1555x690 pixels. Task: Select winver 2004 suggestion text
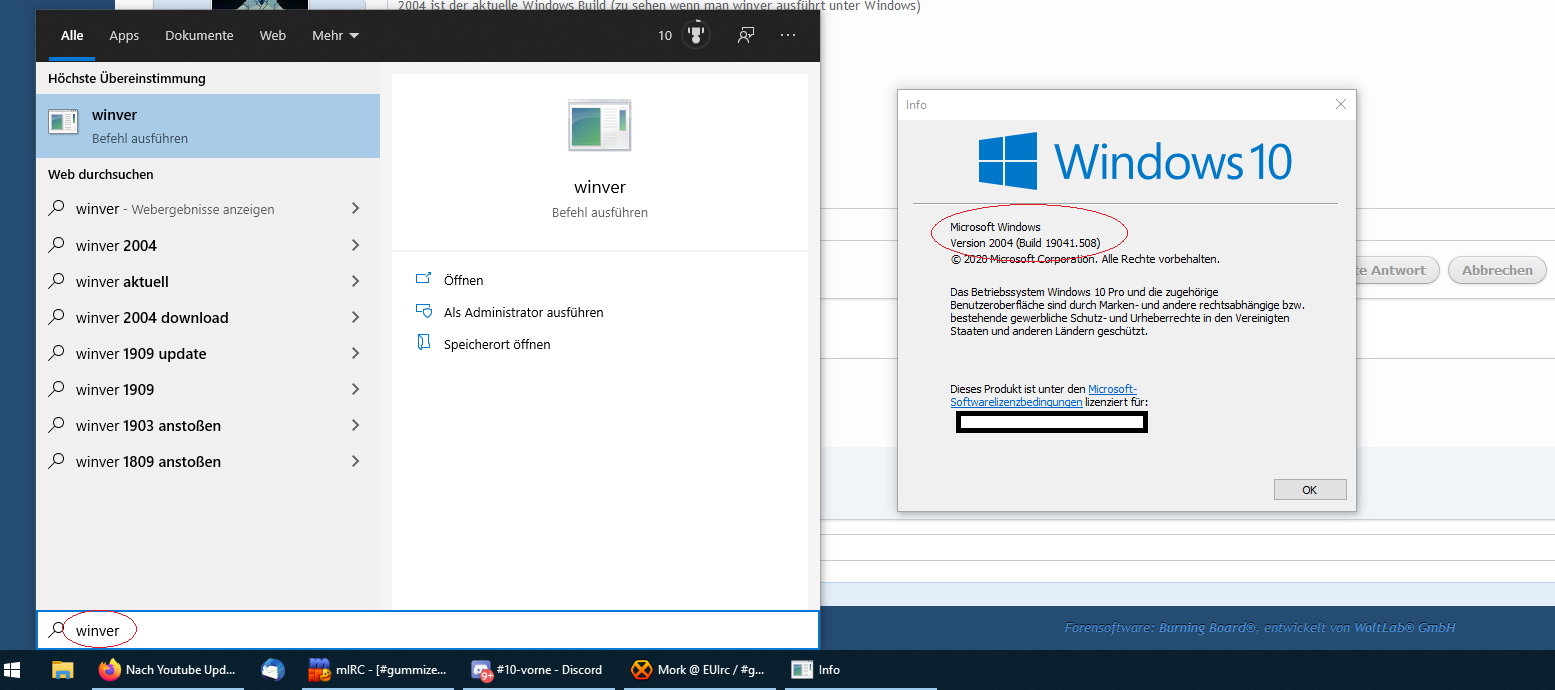[x=116, y=245]
